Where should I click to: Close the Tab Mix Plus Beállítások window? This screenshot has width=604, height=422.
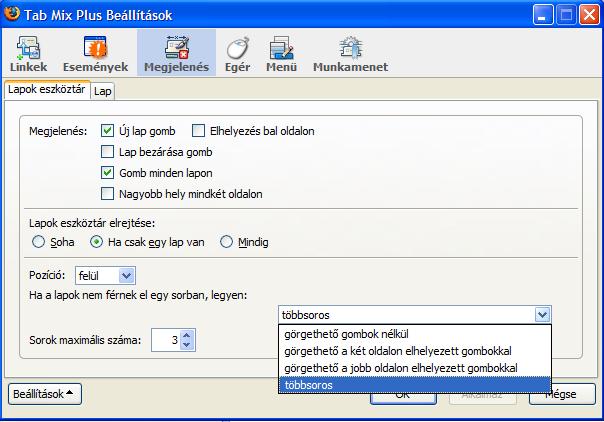(x=589, y=15)
